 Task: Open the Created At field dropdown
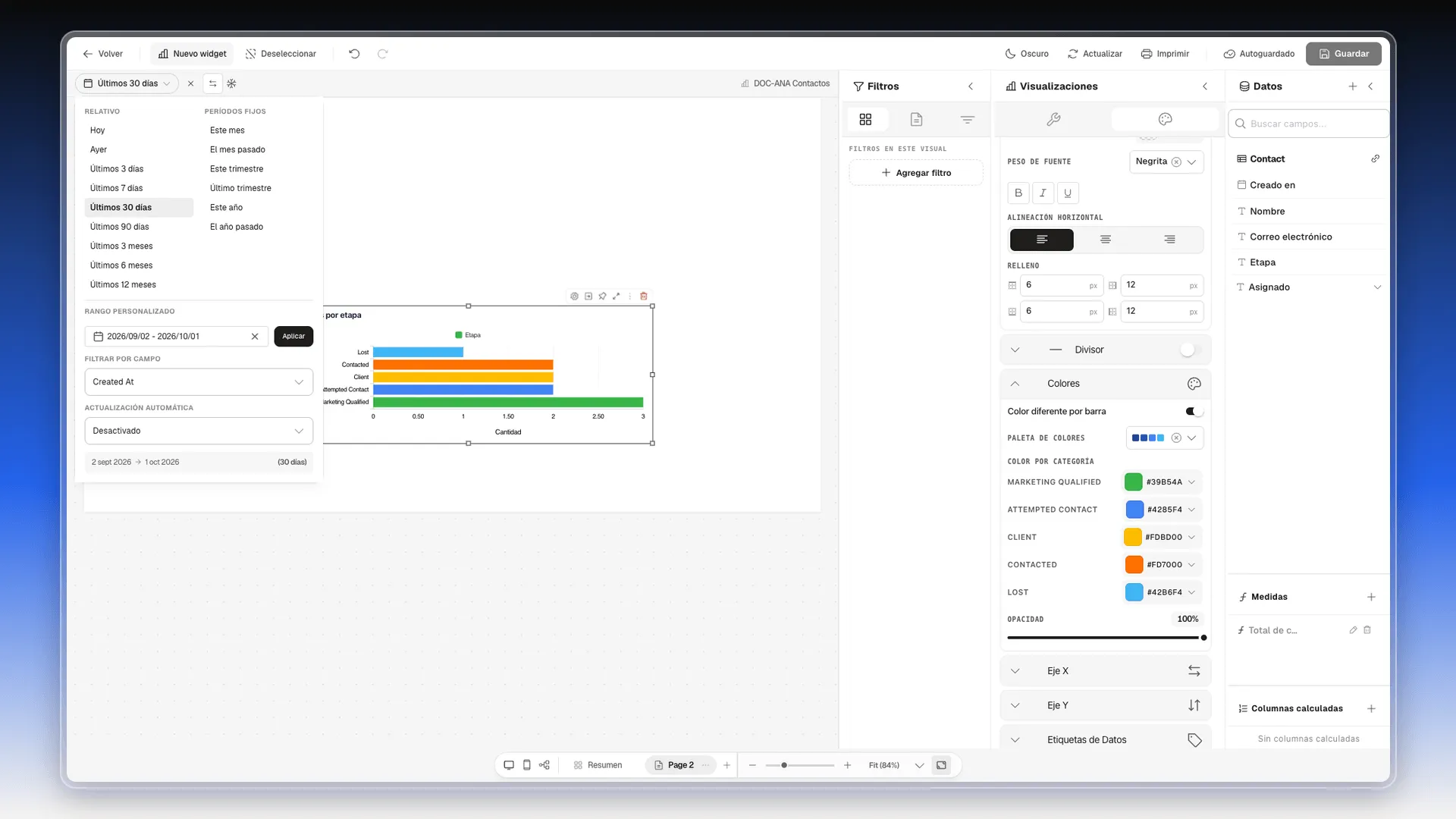click(199, 382)
